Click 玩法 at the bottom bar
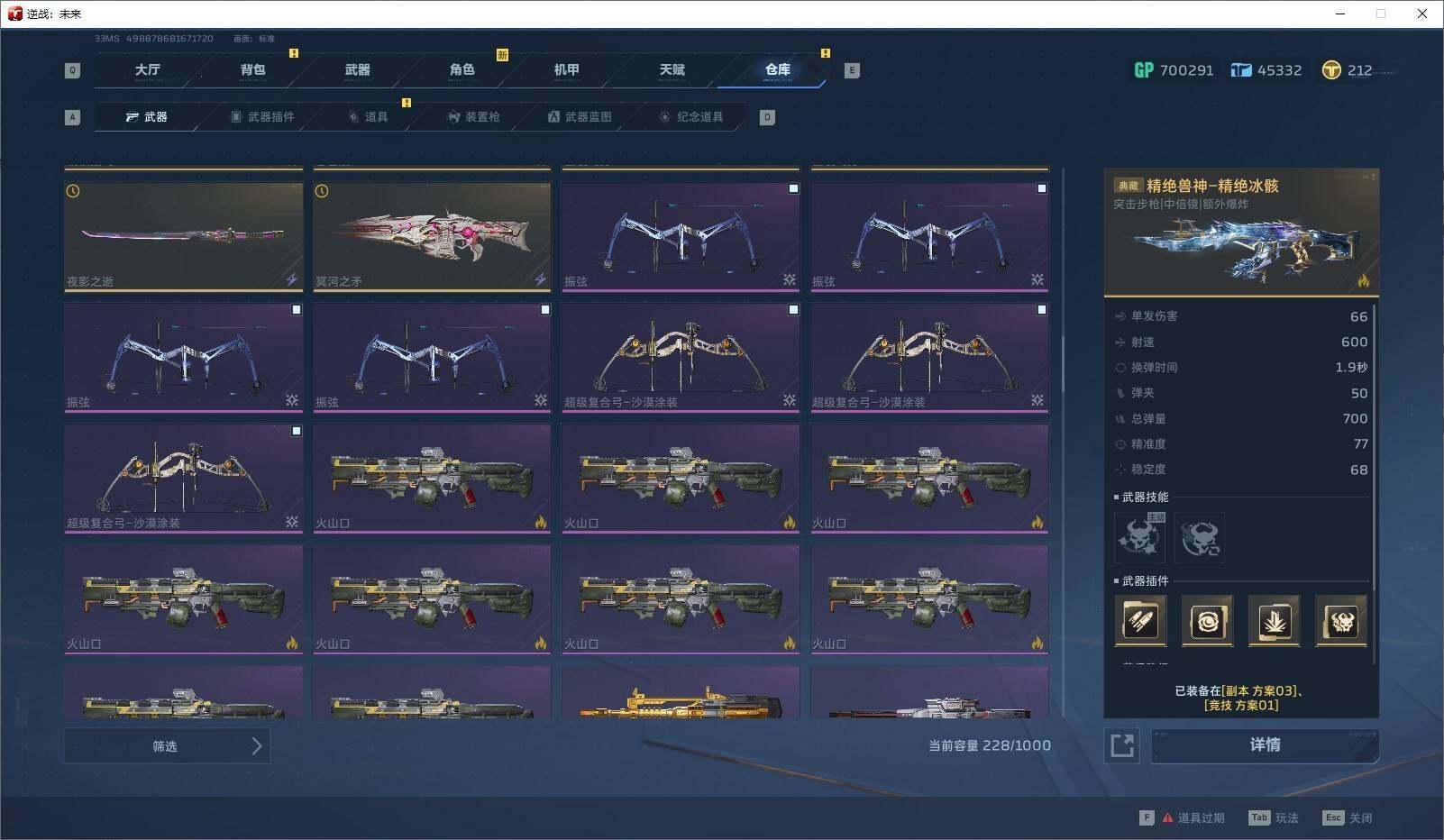 coord(1286,818)
